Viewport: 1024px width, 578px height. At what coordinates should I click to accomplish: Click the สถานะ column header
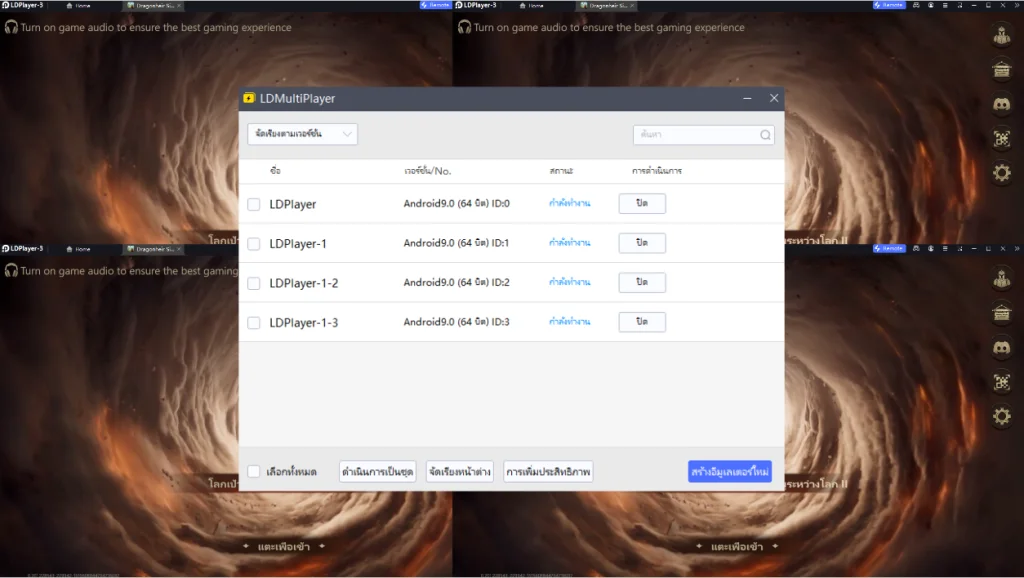pos(561,170)
